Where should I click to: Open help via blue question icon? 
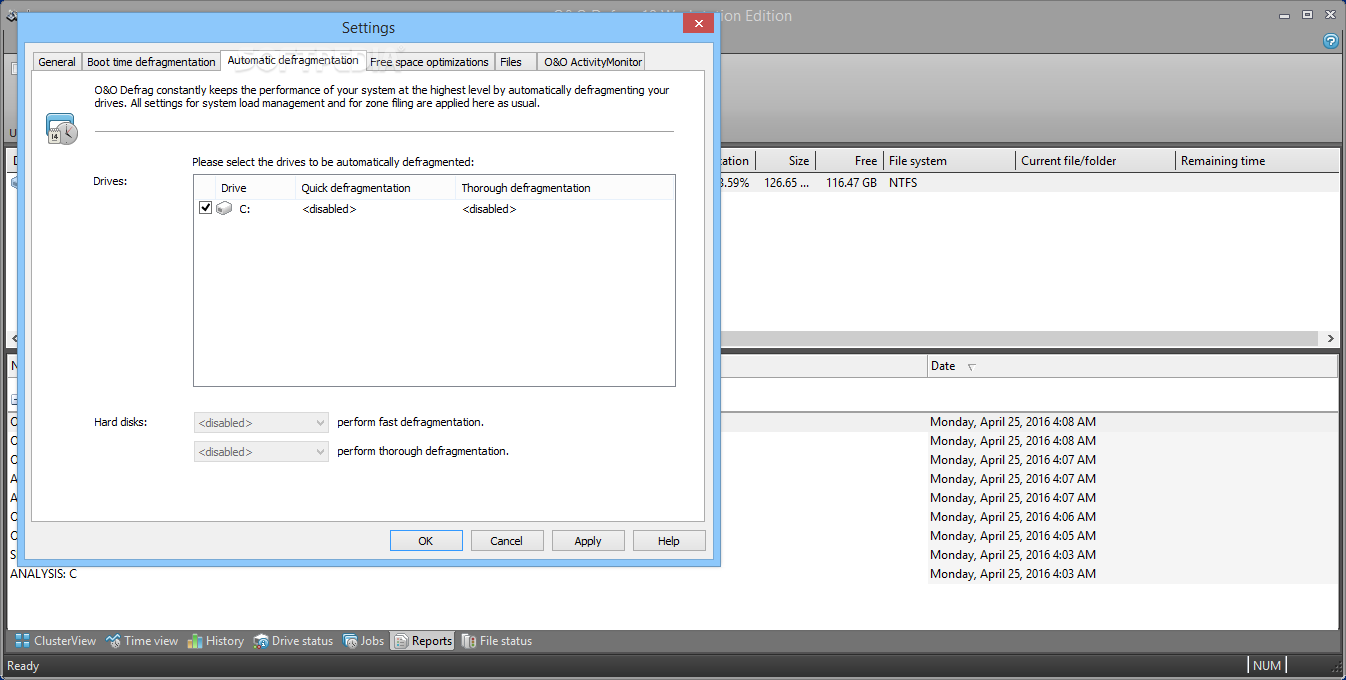(x=1331, y=41)
